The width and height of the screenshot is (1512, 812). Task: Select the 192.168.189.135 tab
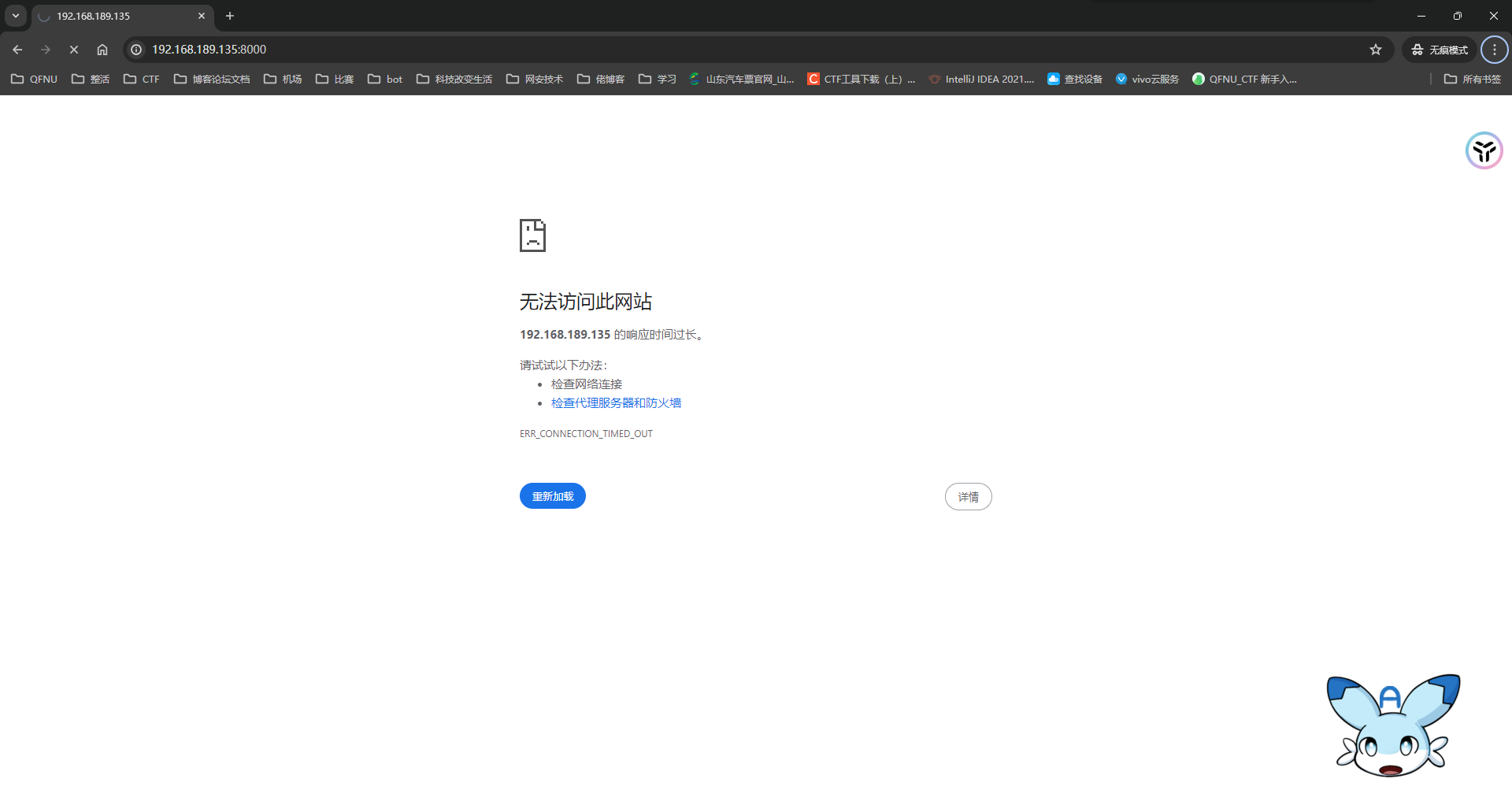pyautogui.click(x=118, y=16)
